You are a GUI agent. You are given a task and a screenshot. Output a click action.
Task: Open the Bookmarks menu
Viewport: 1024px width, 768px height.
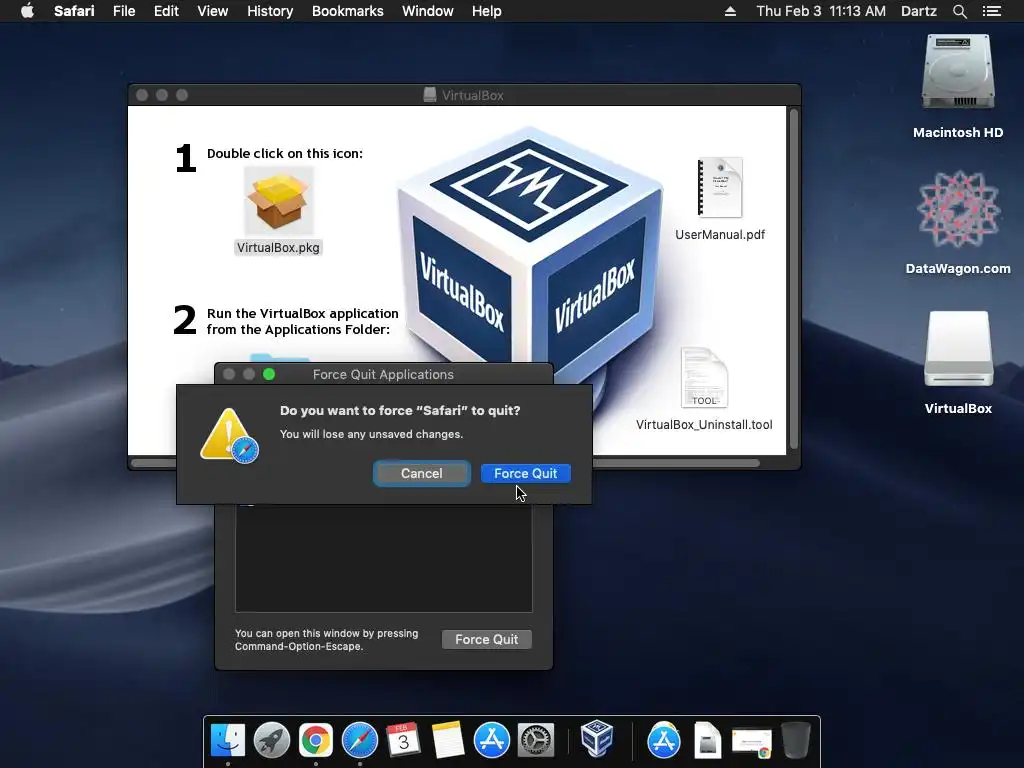click(347, 11)
